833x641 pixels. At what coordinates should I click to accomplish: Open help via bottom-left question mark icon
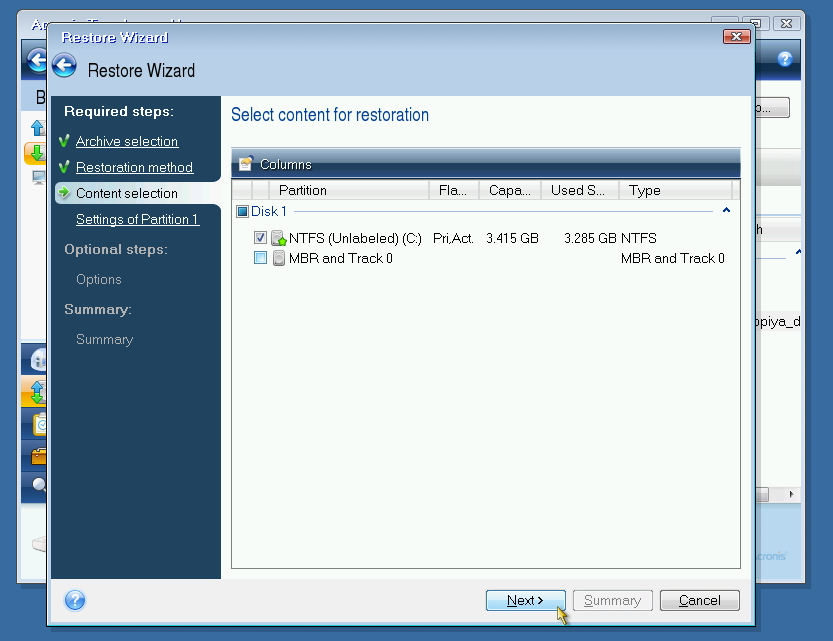75,600
